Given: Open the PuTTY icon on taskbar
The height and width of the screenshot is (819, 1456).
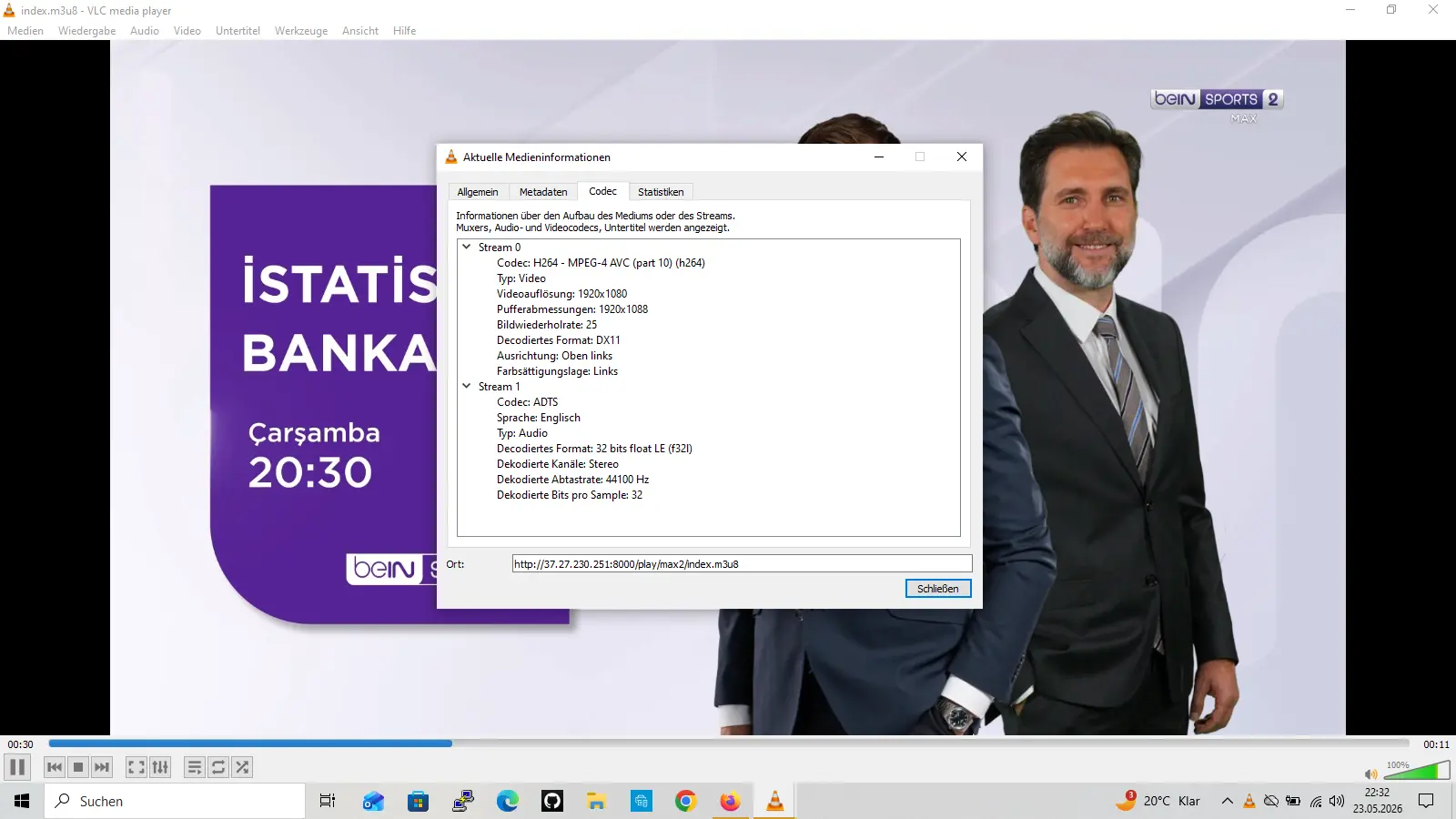Looking at the screenshot, I should pos(462,801).
